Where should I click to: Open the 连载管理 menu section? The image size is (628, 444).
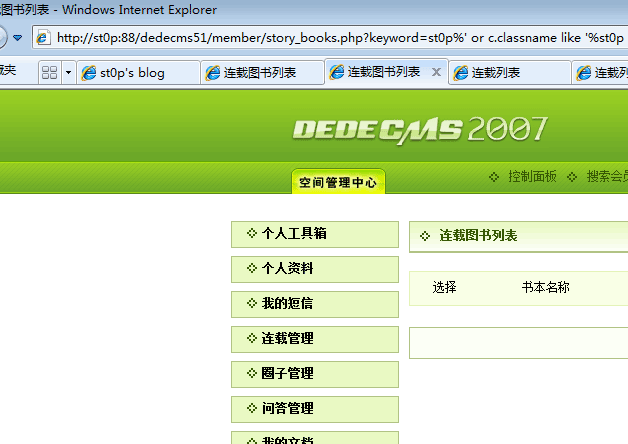point(315,339)
